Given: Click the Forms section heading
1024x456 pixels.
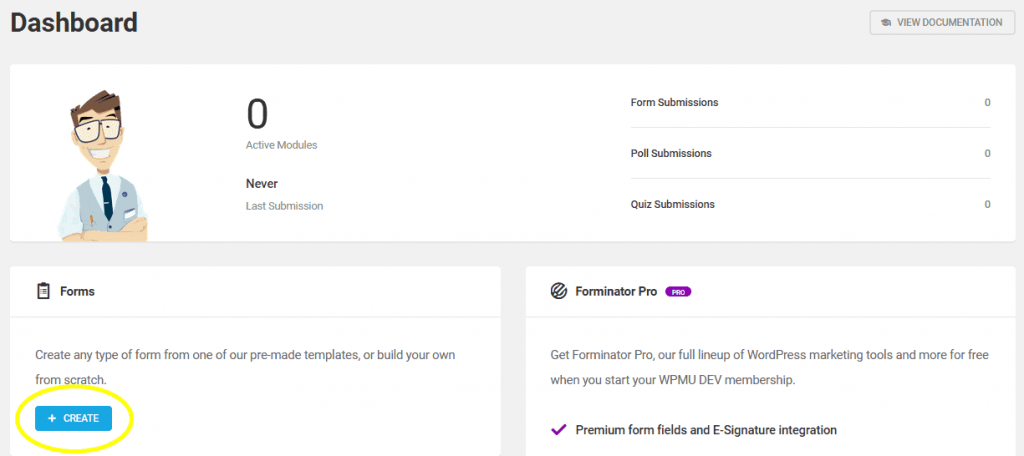Looking at the screenshot, I should coord(77,291).
